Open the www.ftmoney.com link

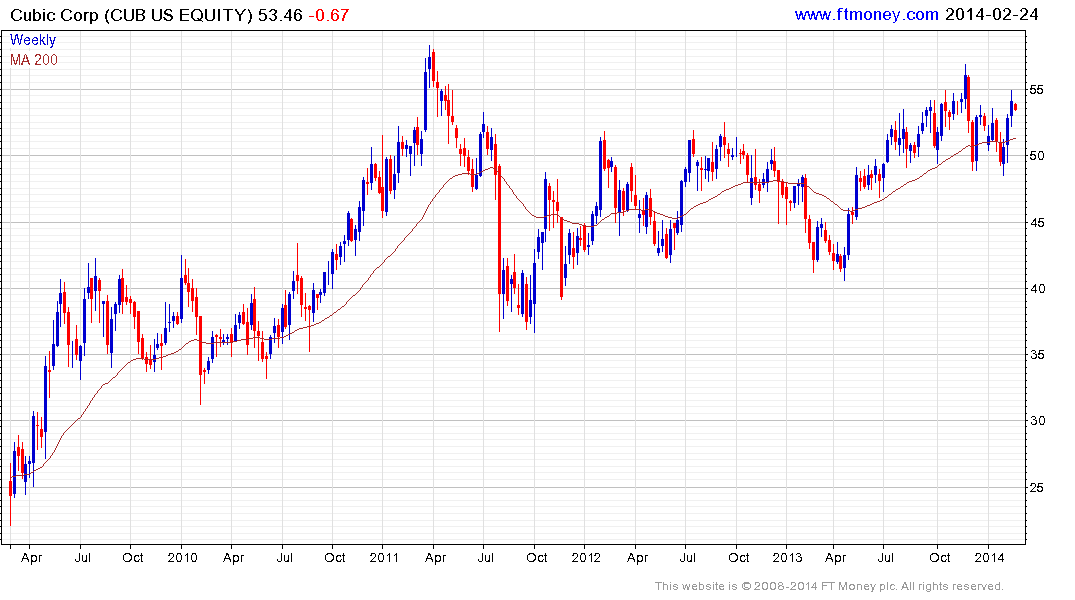(866, 14)
